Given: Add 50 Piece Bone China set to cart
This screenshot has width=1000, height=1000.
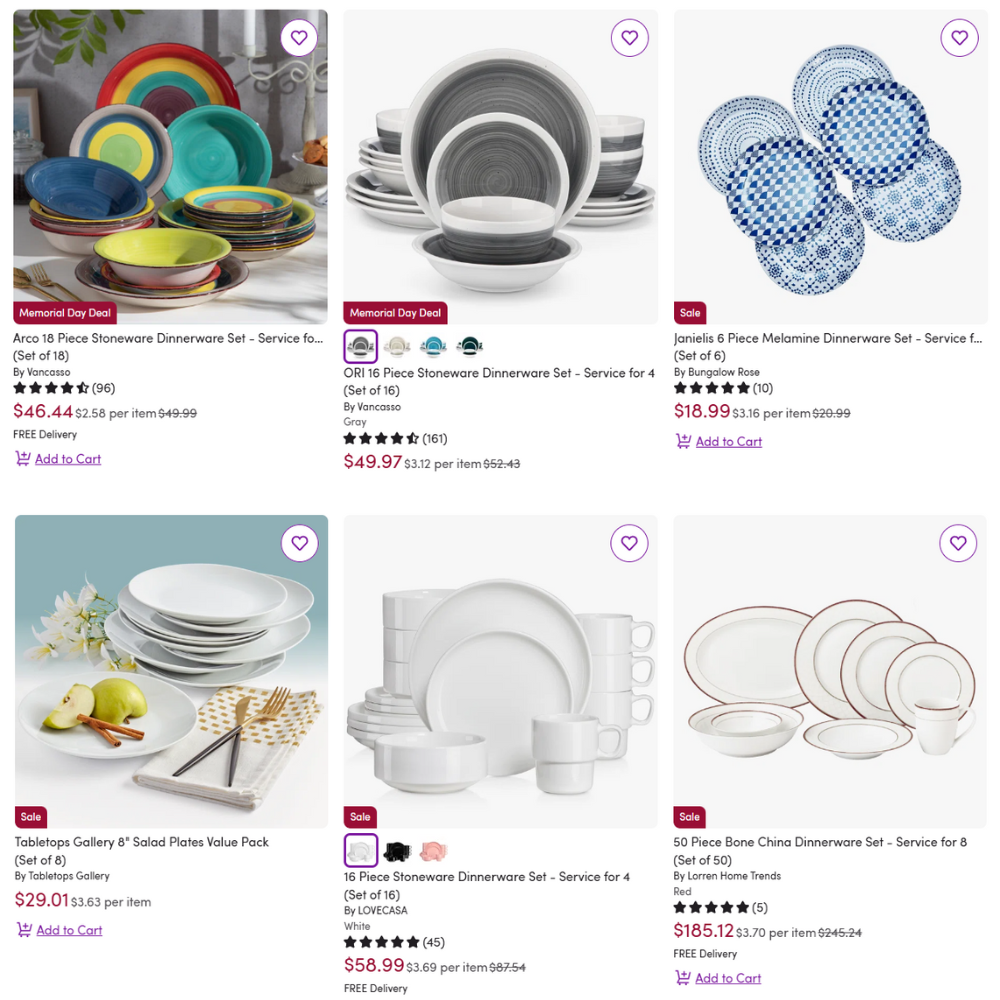Looking at the screenshot, I should tap(728, 978).
